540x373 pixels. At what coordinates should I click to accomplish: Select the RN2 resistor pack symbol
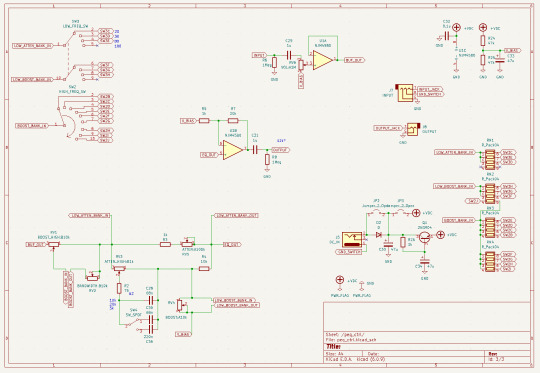[x=490, y=194]
